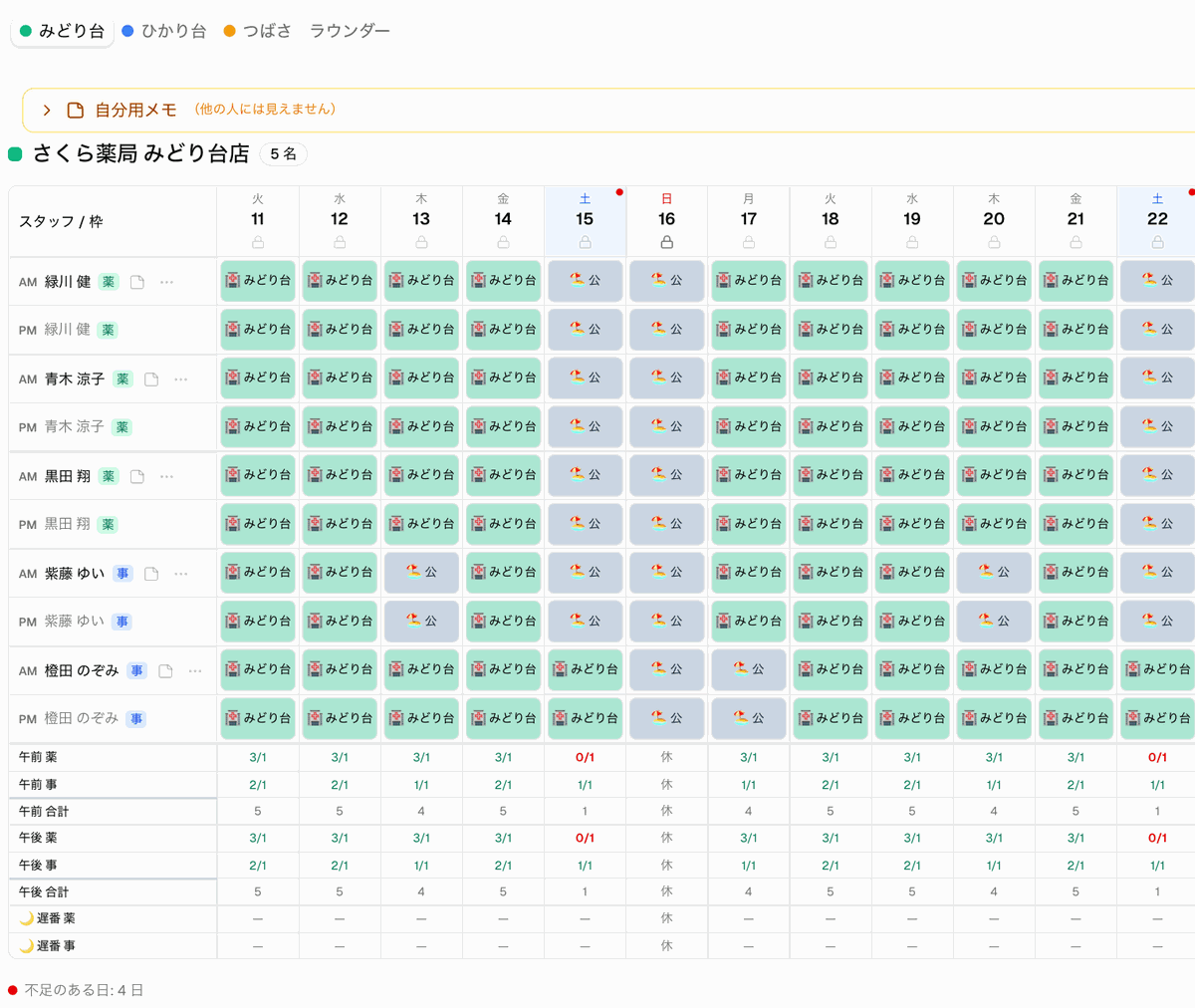Toggle the lock under Monday 17
Viewport: 1195px width, 1008px height.
pyautogui.click(x=749, y=242)
